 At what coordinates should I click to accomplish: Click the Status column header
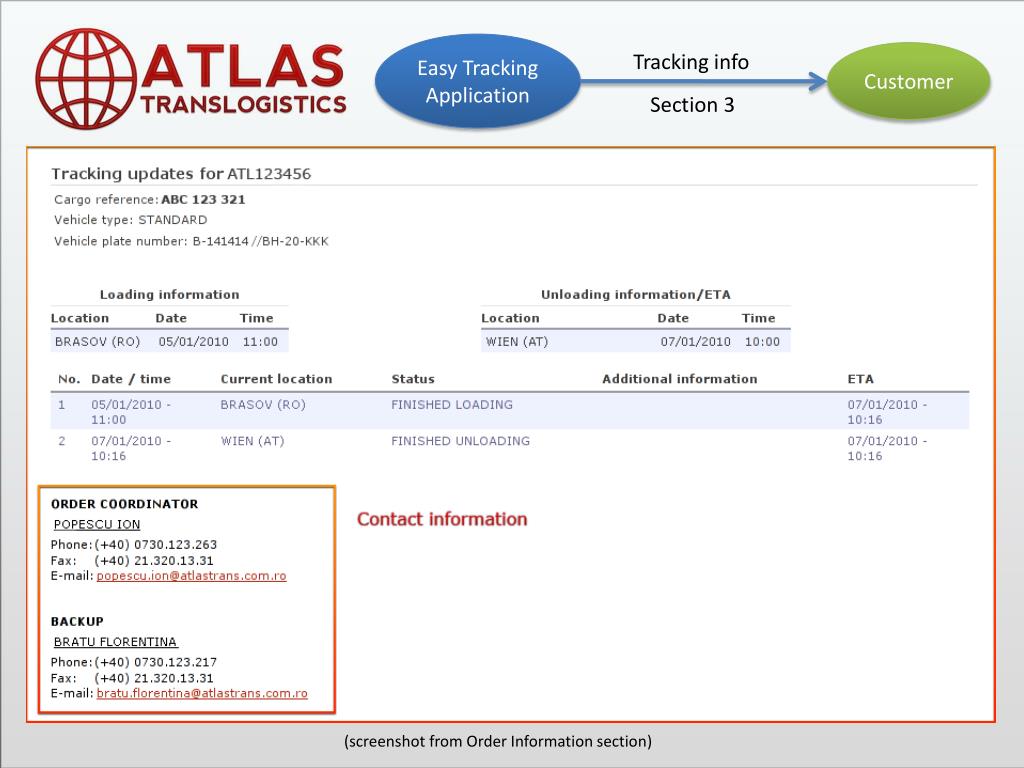413,379
